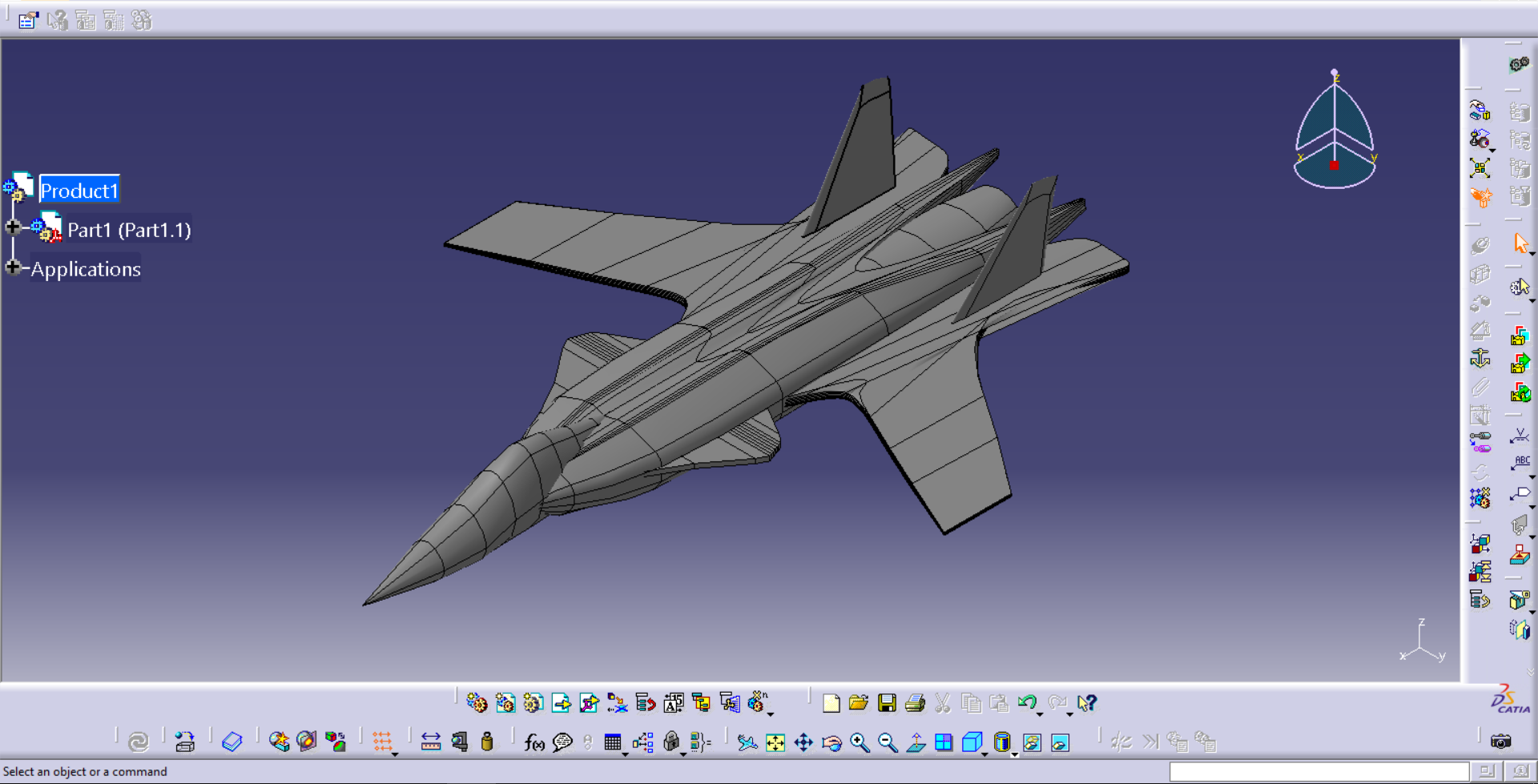Open the Measure Between ruler tool
Screen dimensions: 1538x784
(x=431, y=742)
